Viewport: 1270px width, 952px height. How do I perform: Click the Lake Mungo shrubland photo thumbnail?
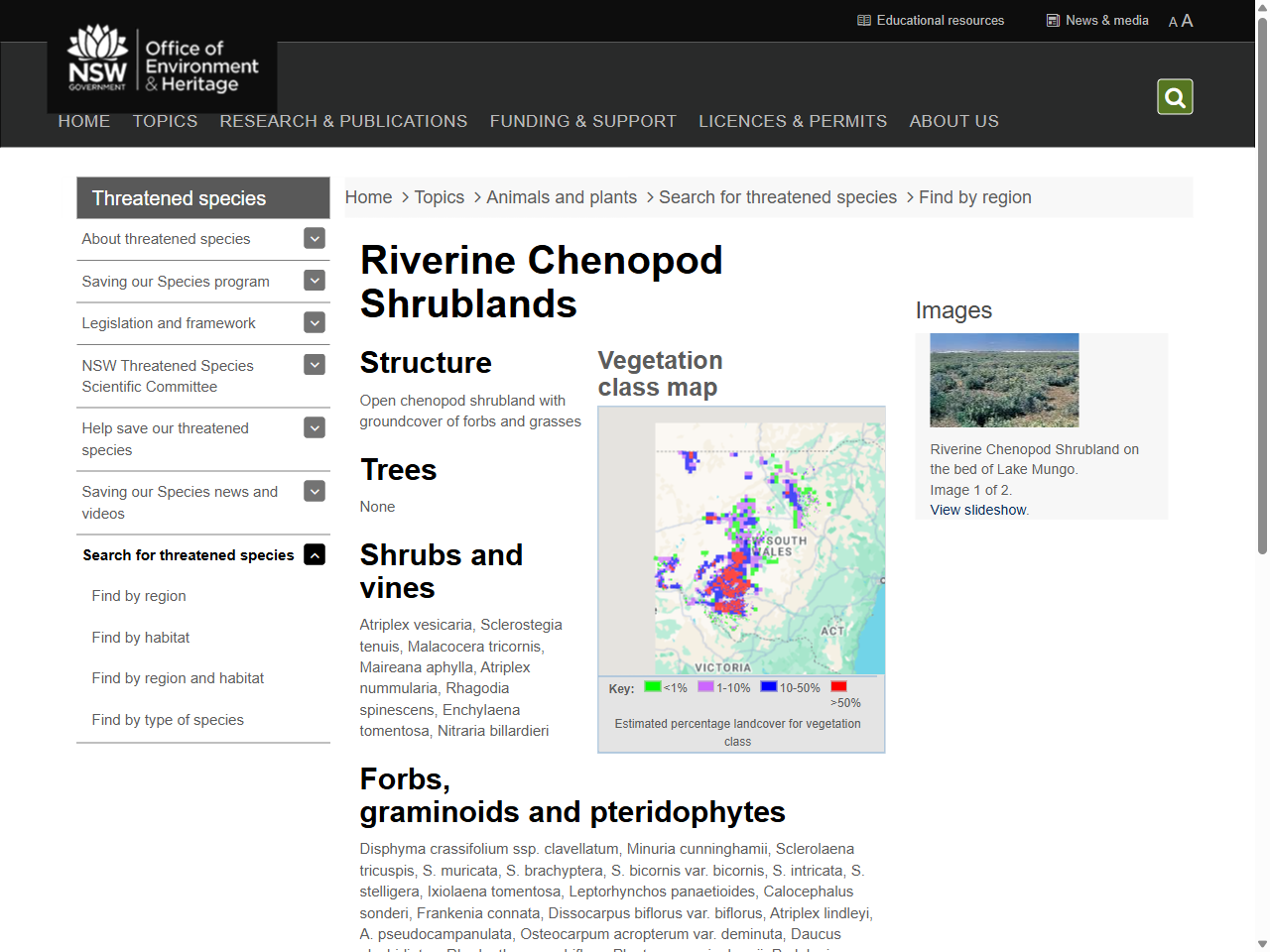coord(1004,380)
